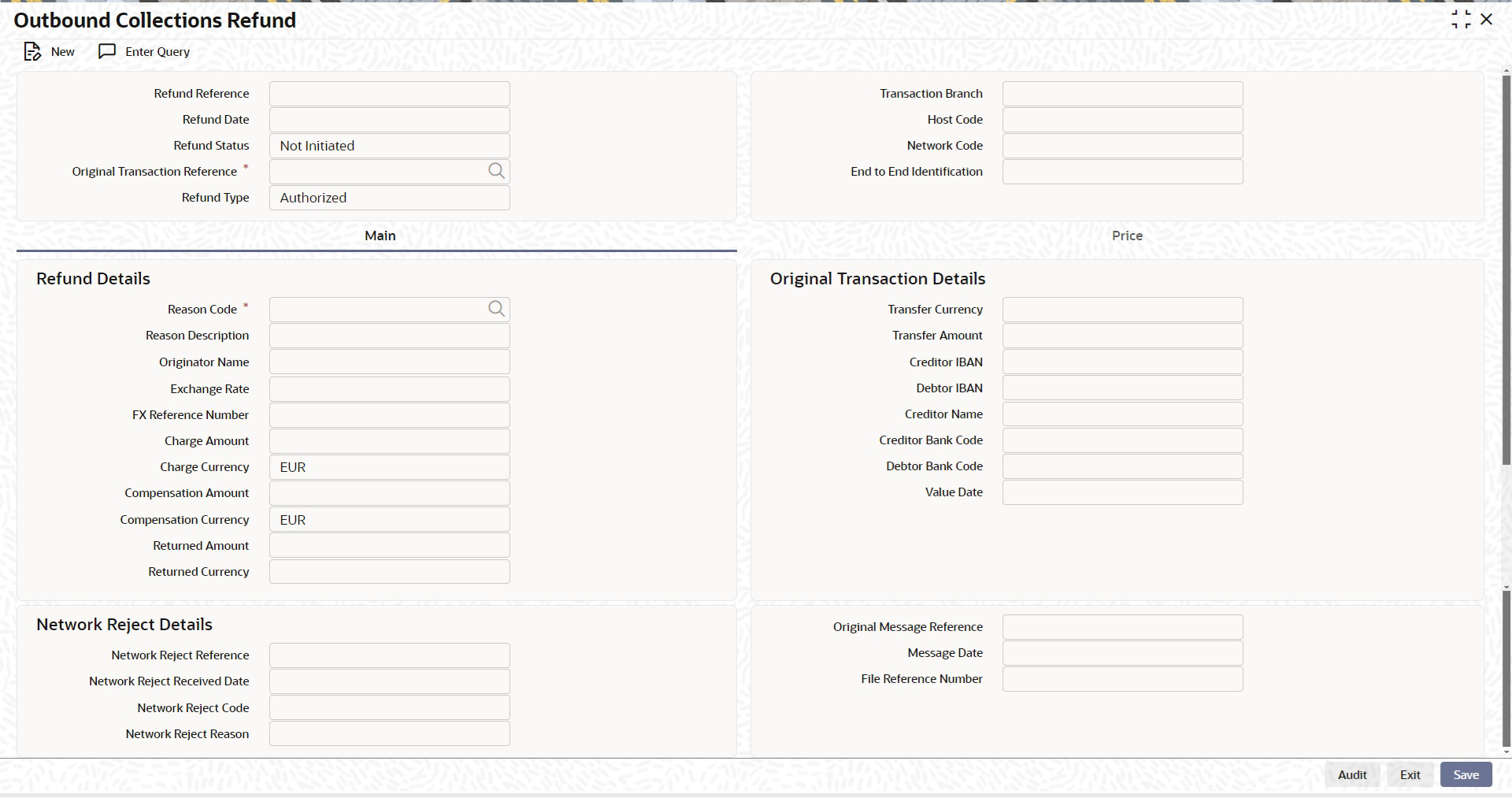Focus the Message Date field
The width and height of the screenshot is (1512, 798).
click(x=1123, y=653)
